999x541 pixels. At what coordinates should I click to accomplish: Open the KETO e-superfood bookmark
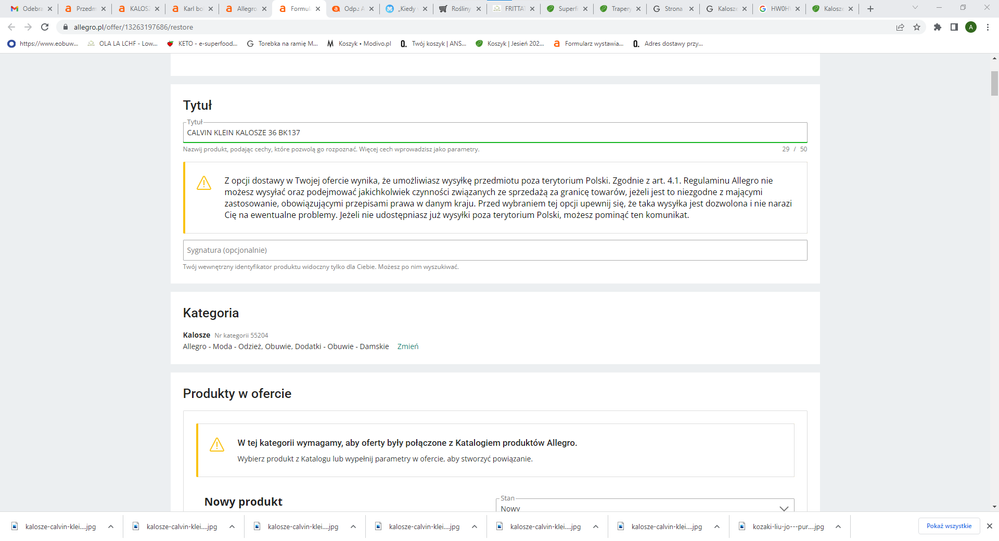(201, 43)
